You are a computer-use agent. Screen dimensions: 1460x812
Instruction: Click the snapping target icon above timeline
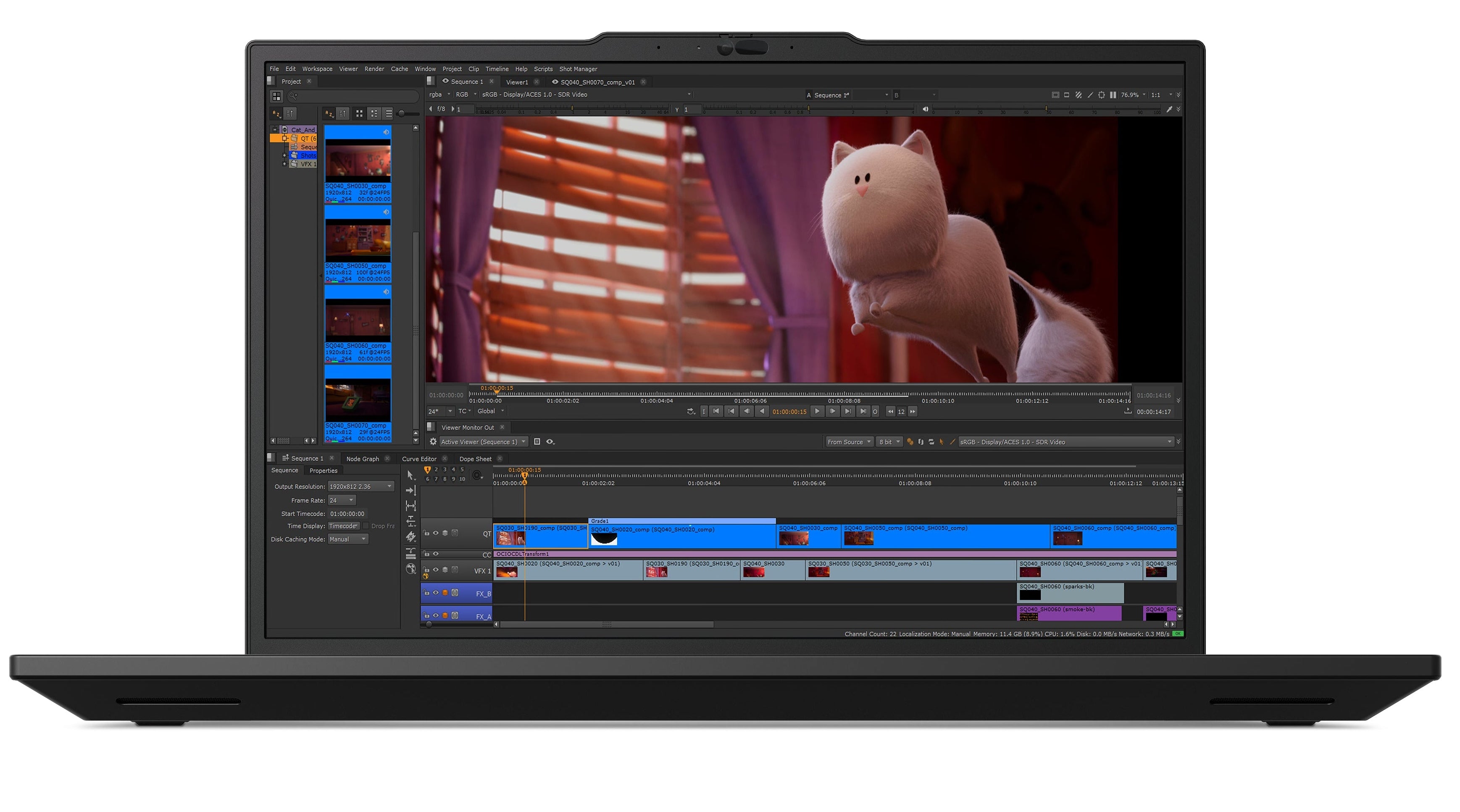click(477, 475)
